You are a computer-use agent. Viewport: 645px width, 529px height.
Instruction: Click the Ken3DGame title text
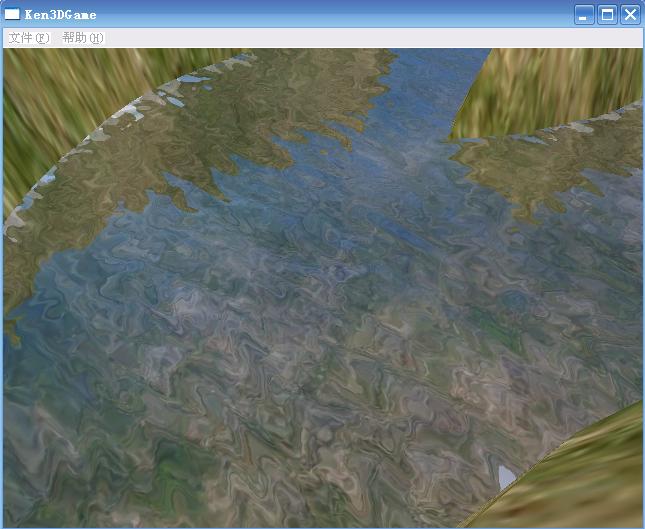point(60,15)
